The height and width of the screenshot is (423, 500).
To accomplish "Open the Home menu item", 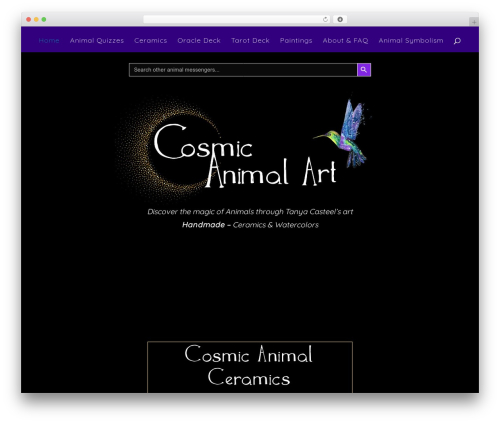I will pyautogui.click(x=49, y=41).
